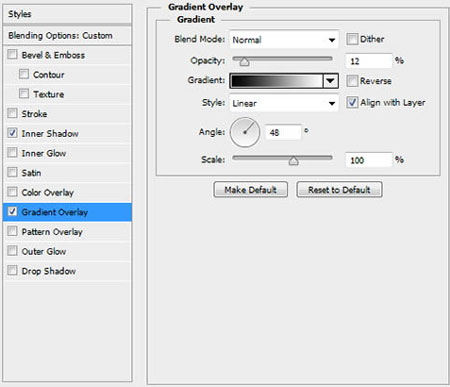The image size is (450, 387).
Task: Tick the Contour checkbox
Action: tap(24, 74)
